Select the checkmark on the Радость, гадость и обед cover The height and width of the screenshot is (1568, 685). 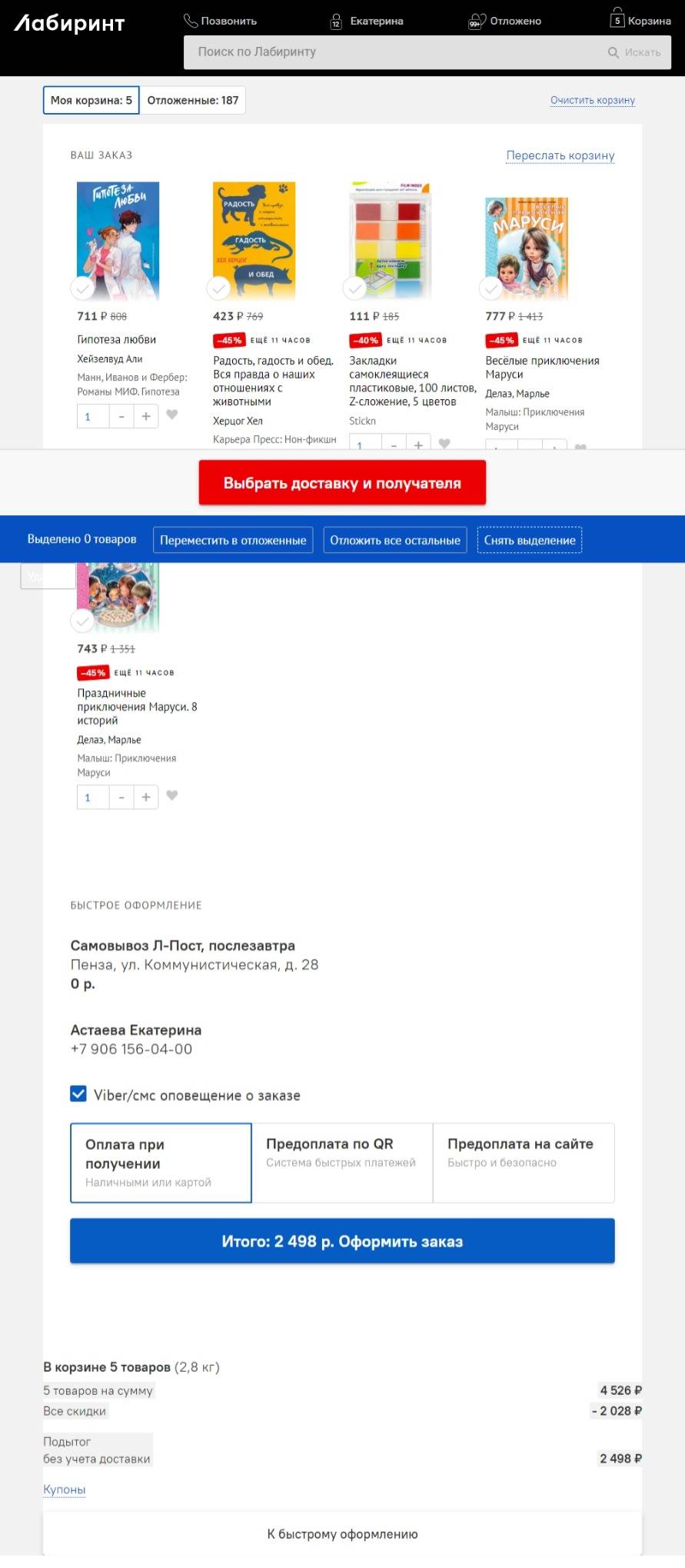[x=218, y=288]
